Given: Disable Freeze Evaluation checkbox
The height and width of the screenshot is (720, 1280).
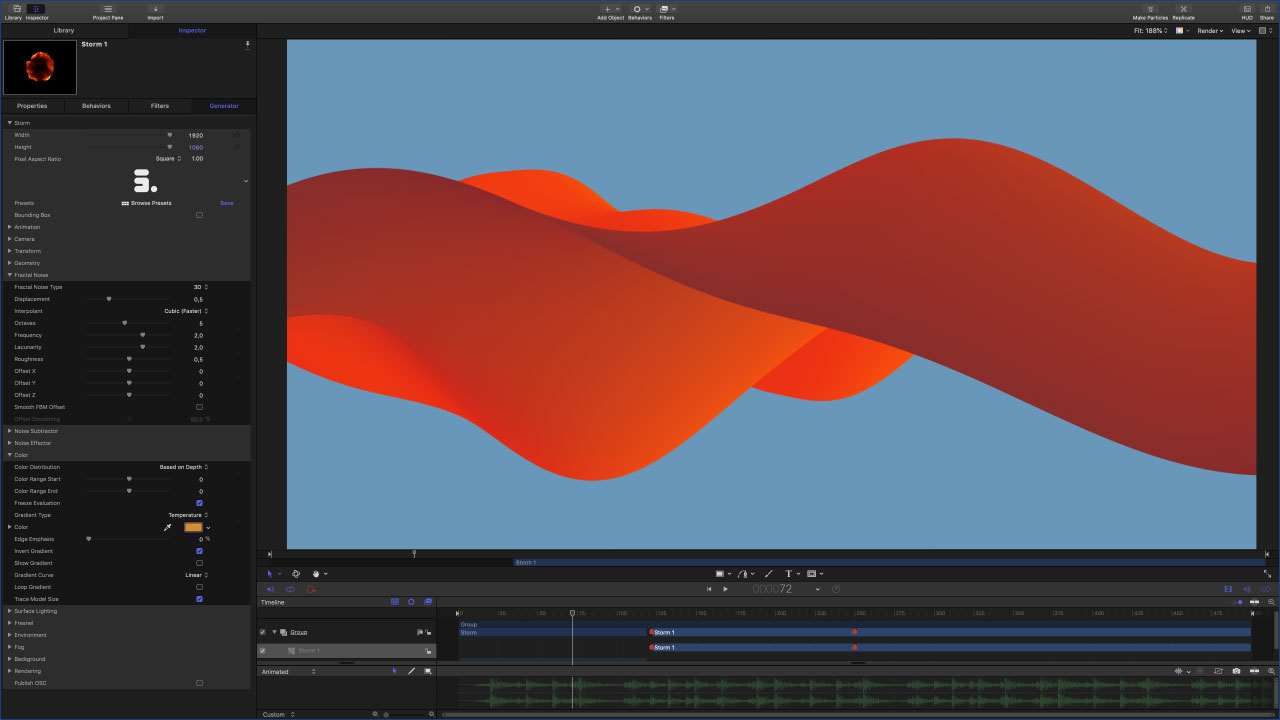Looking at the screenshot, I should pos(199,503).
